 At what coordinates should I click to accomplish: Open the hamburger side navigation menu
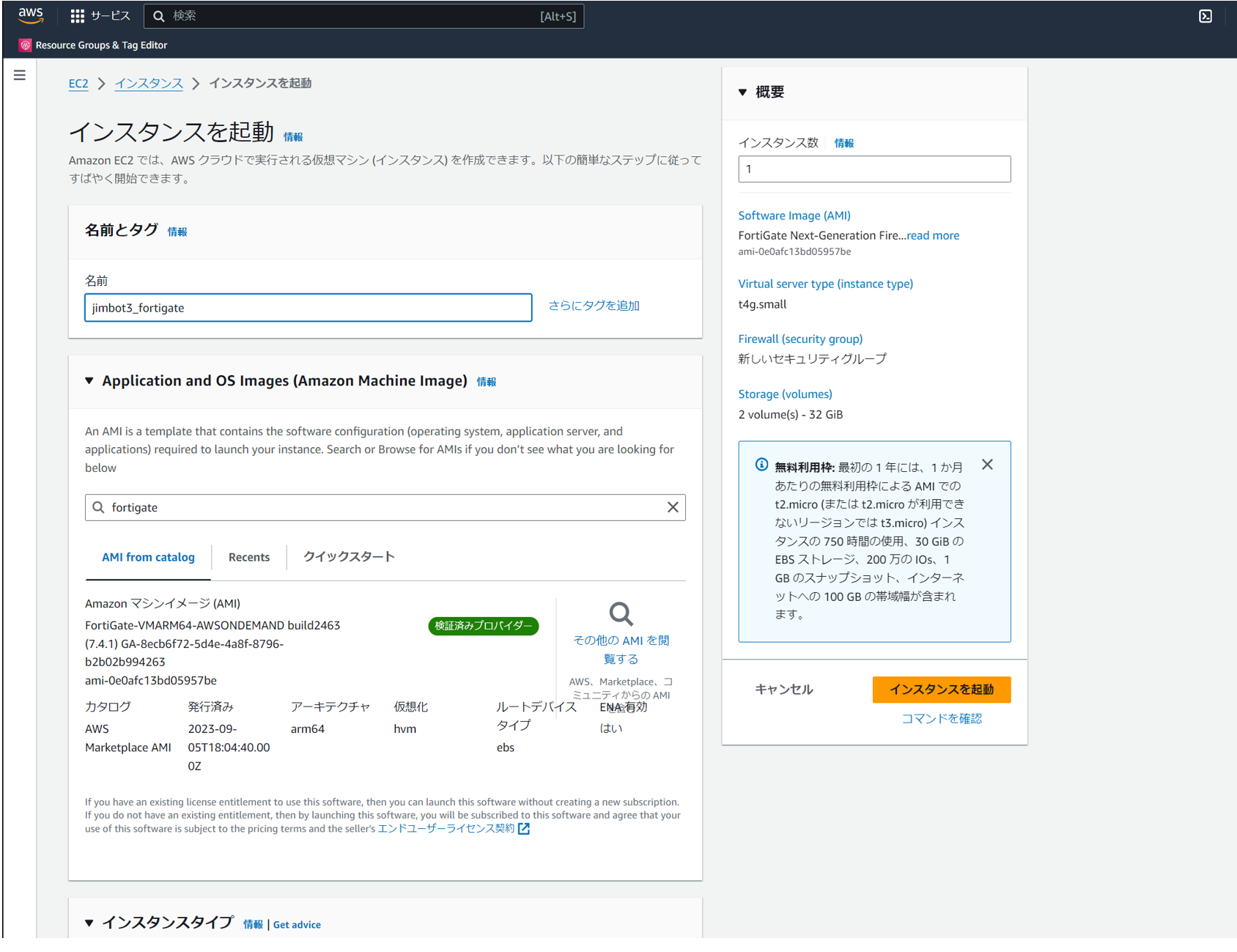20,75
